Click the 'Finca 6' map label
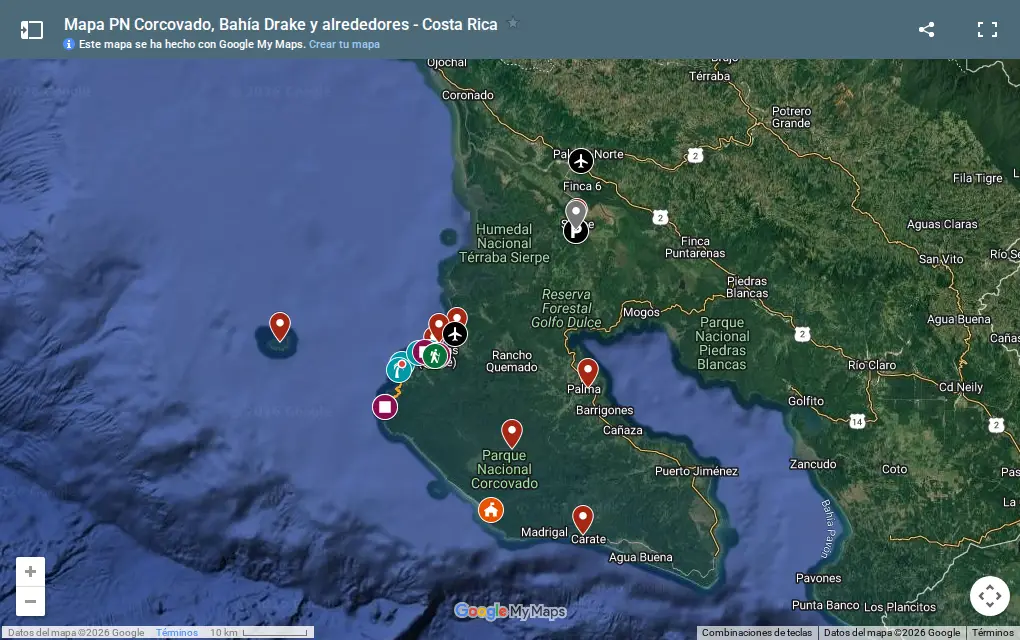1020x640 pixels. (582, 186)
